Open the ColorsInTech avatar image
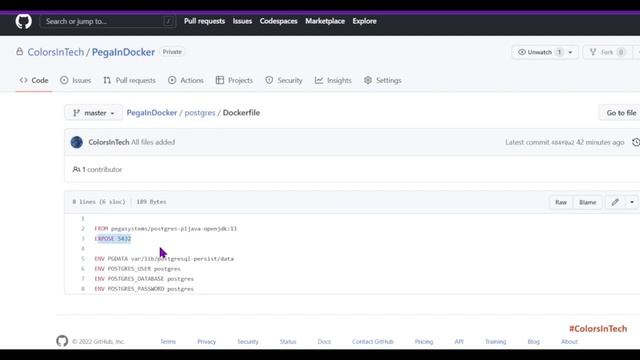 click(77, 142)
